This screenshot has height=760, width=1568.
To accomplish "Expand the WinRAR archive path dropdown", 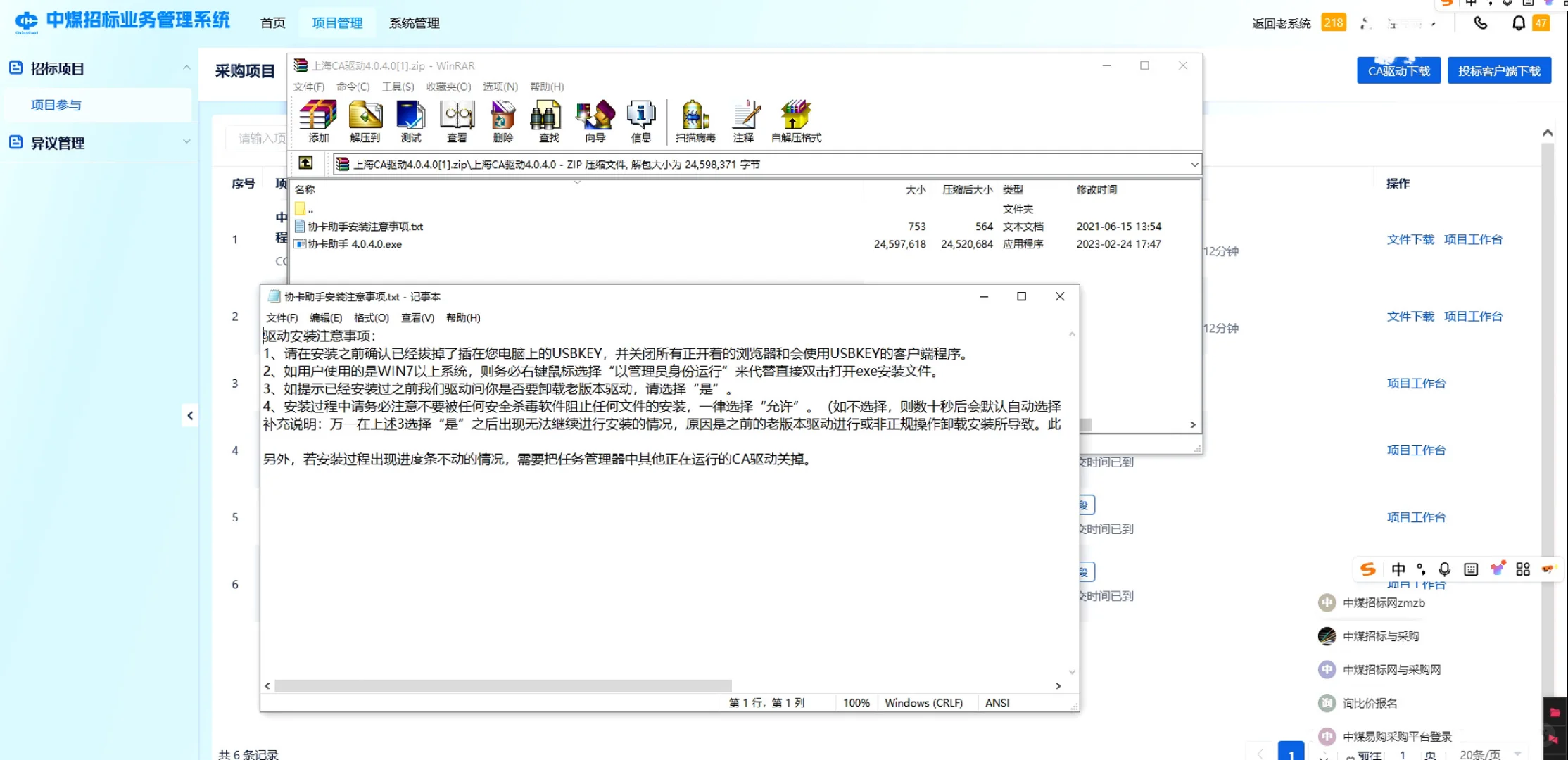I will 1194,165.
